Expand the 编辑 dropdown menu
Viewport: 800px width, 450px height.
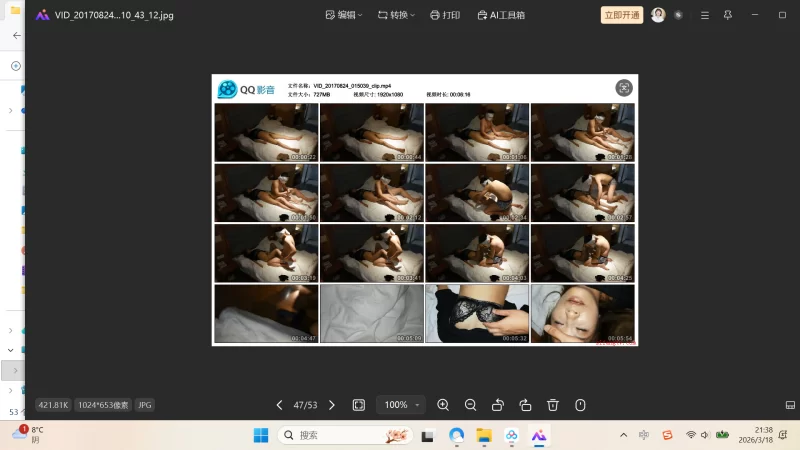tap(345, 15)
